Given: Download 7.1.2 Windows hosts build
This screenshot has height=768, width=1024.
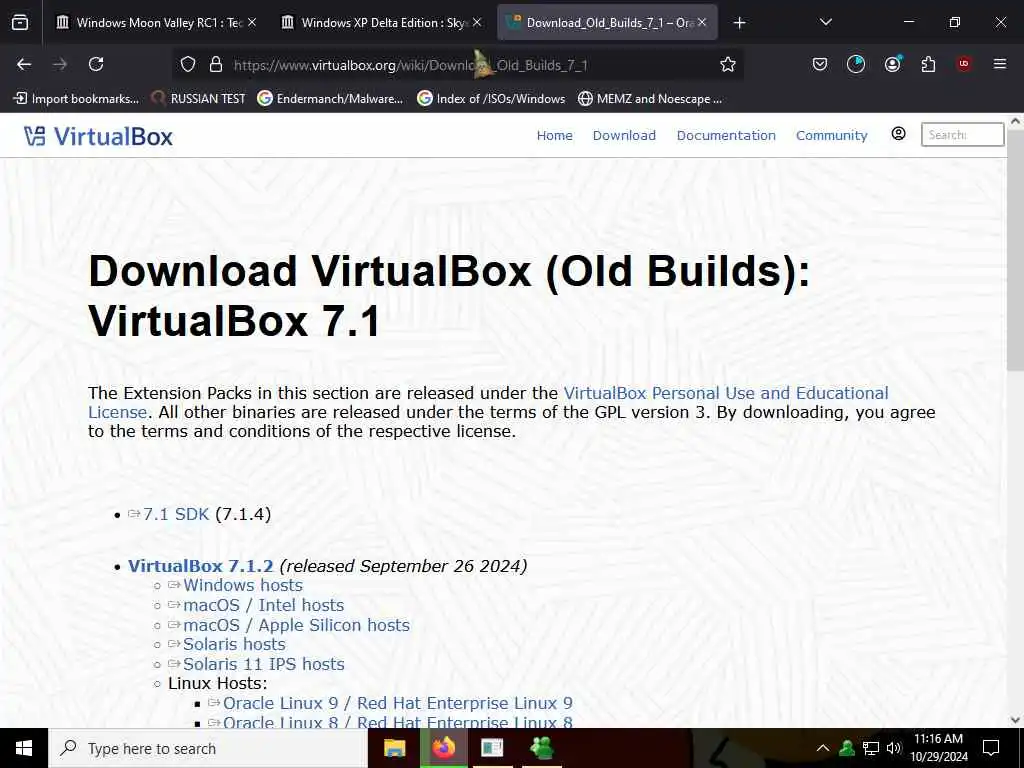Looking at the screenshot, I should [243, 585].
